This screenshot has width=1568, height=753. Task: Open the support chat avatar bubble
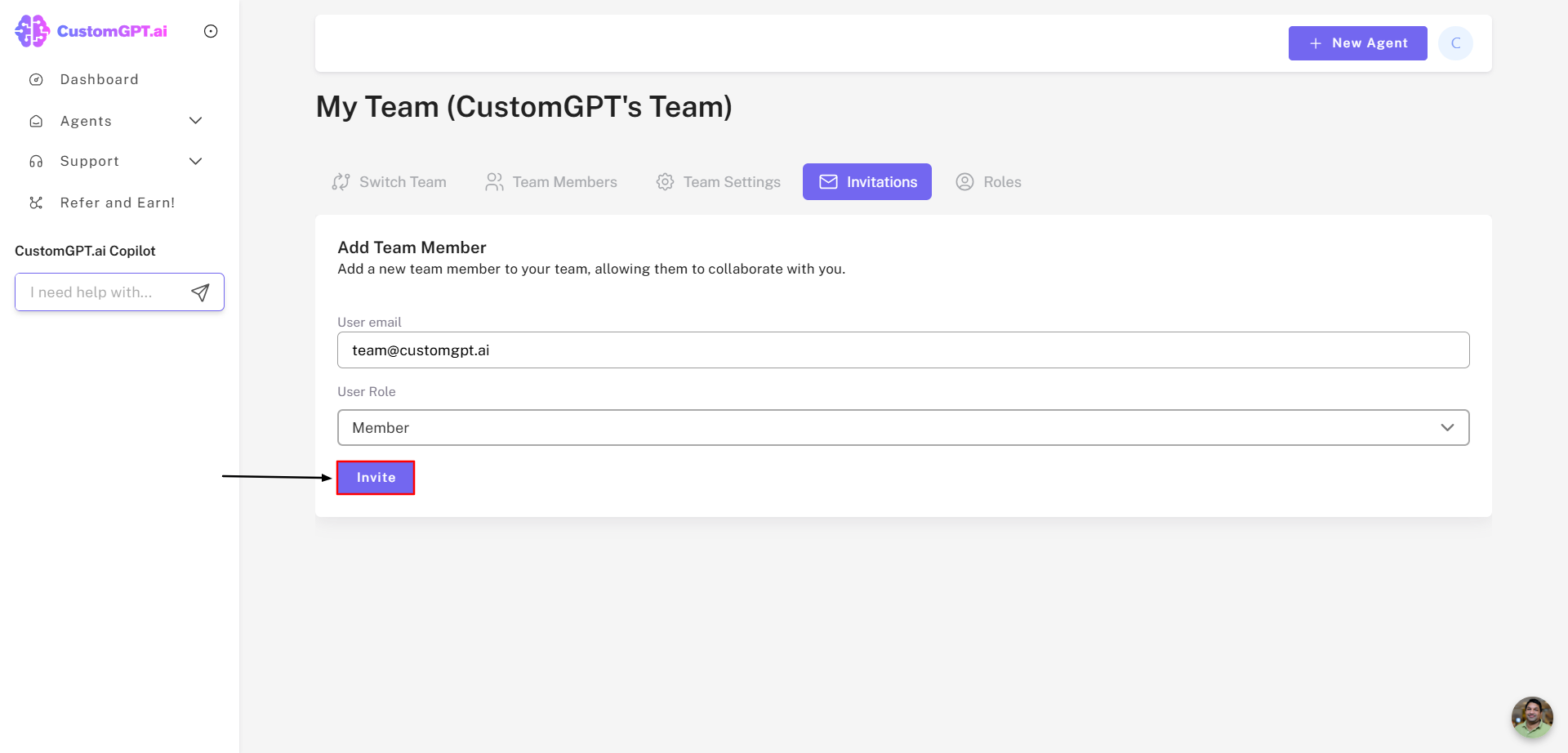click(1532, 717)
